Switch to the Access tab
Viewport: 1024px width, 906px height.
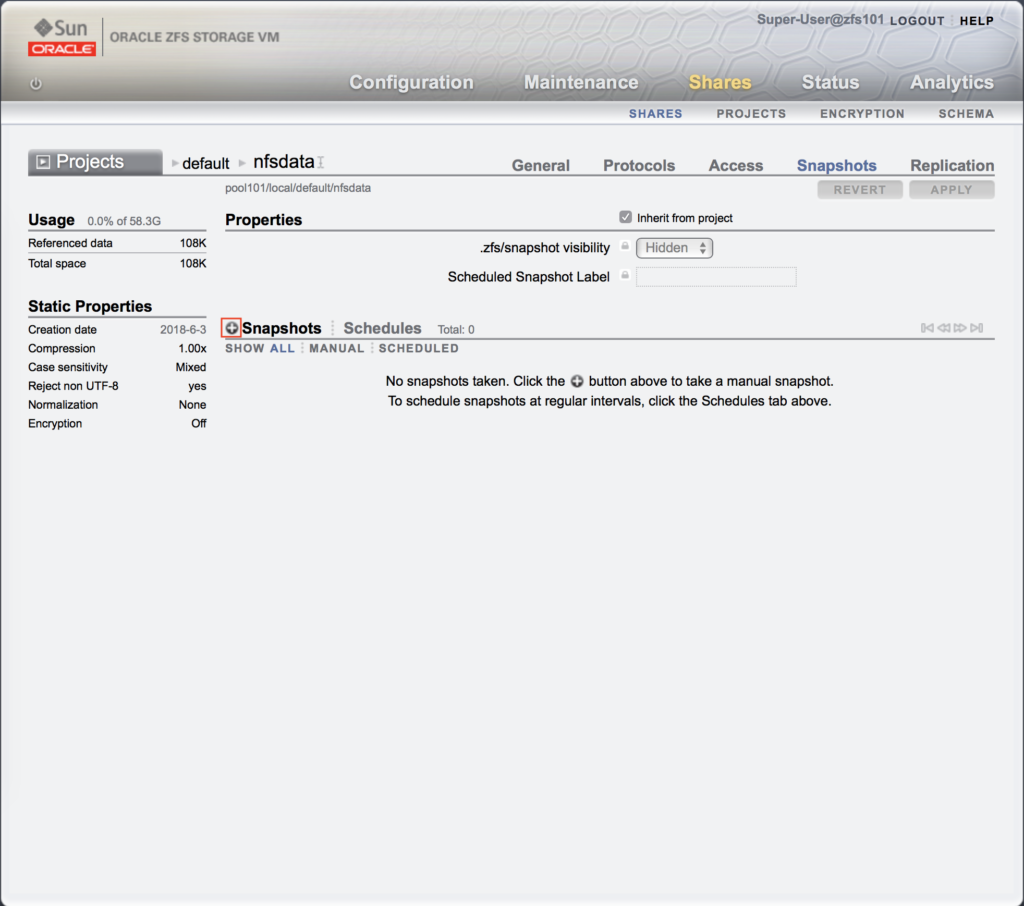(735, 165)
